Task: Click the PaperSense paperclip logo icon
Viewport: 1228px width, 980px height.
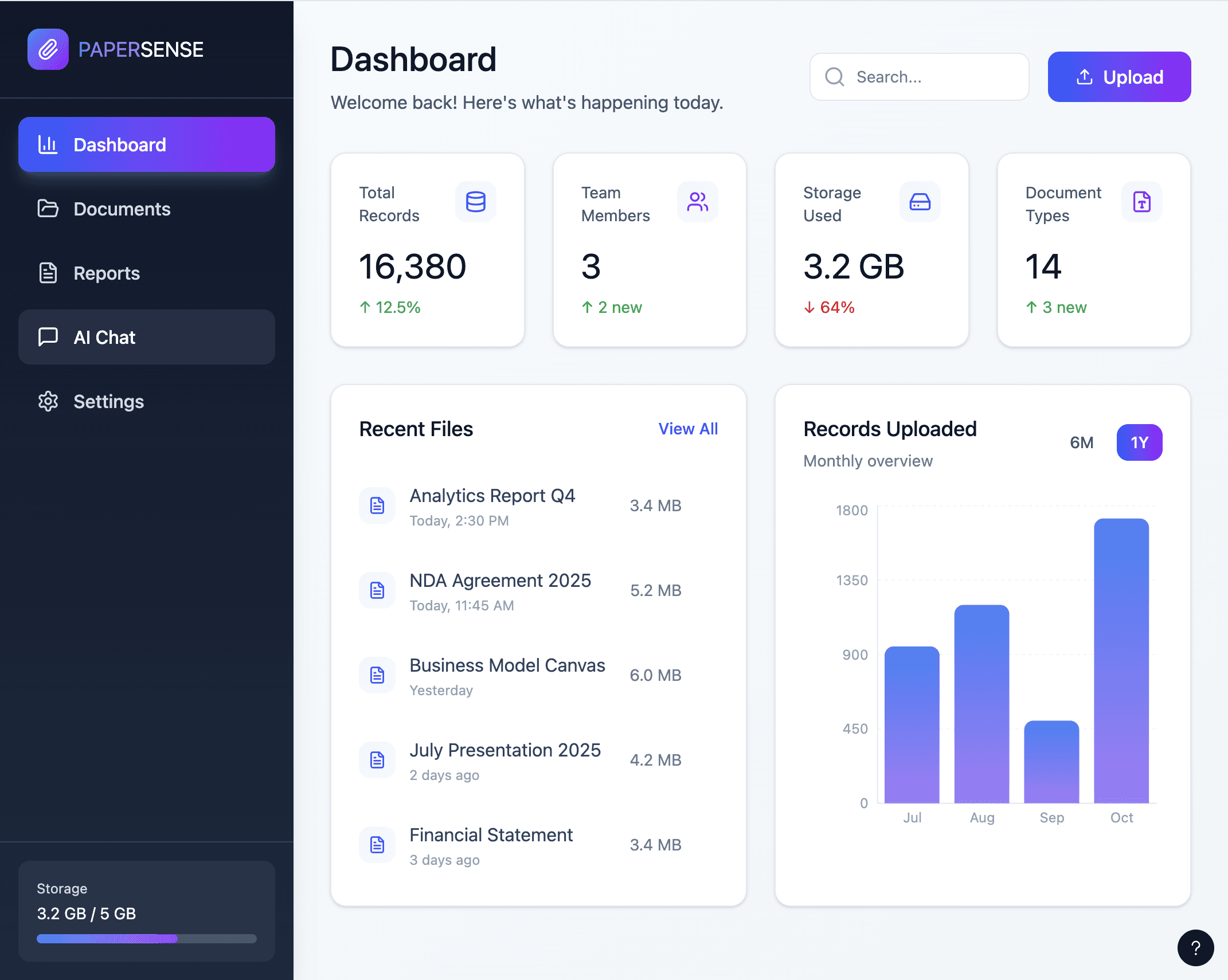Action: point(48,49)
